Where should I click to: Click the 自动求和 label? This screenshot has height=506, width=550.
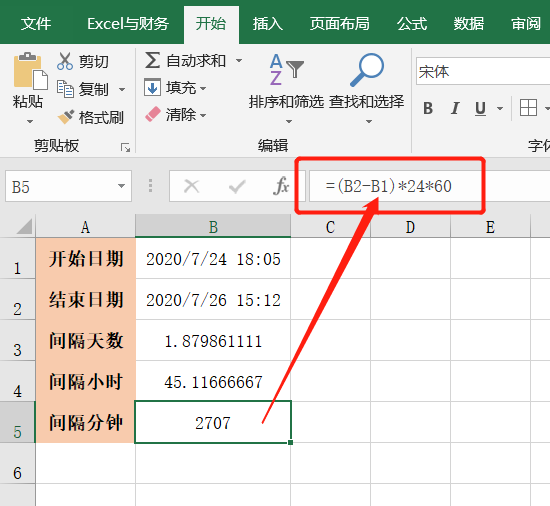click(x=196, y=61)
